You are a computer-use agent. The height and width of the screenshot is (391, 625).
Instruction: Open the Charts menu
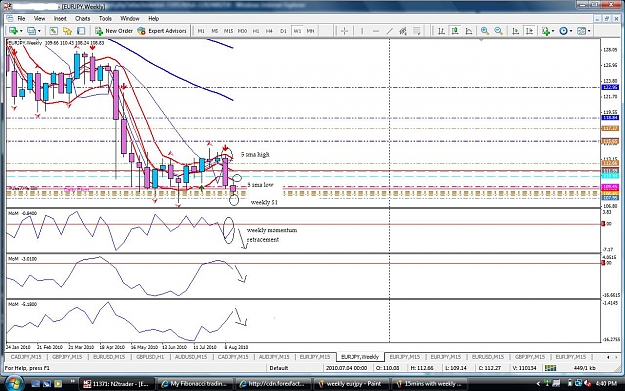83,18
